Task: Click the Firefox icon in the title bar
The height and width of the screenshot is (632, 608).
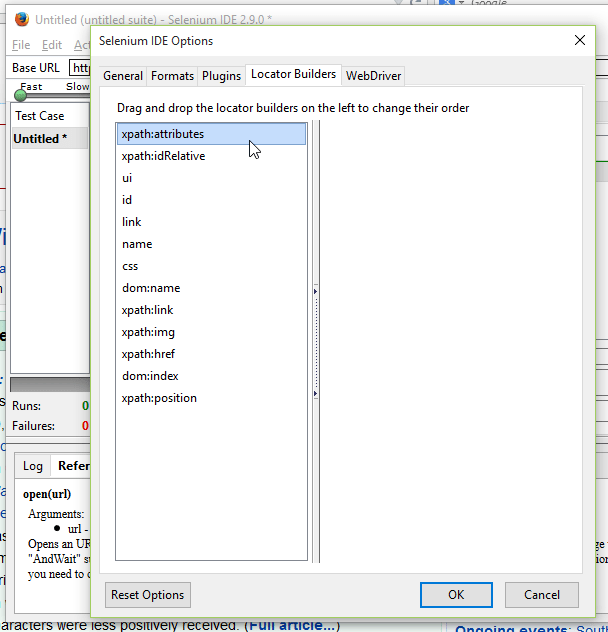Action: [22, 19]
